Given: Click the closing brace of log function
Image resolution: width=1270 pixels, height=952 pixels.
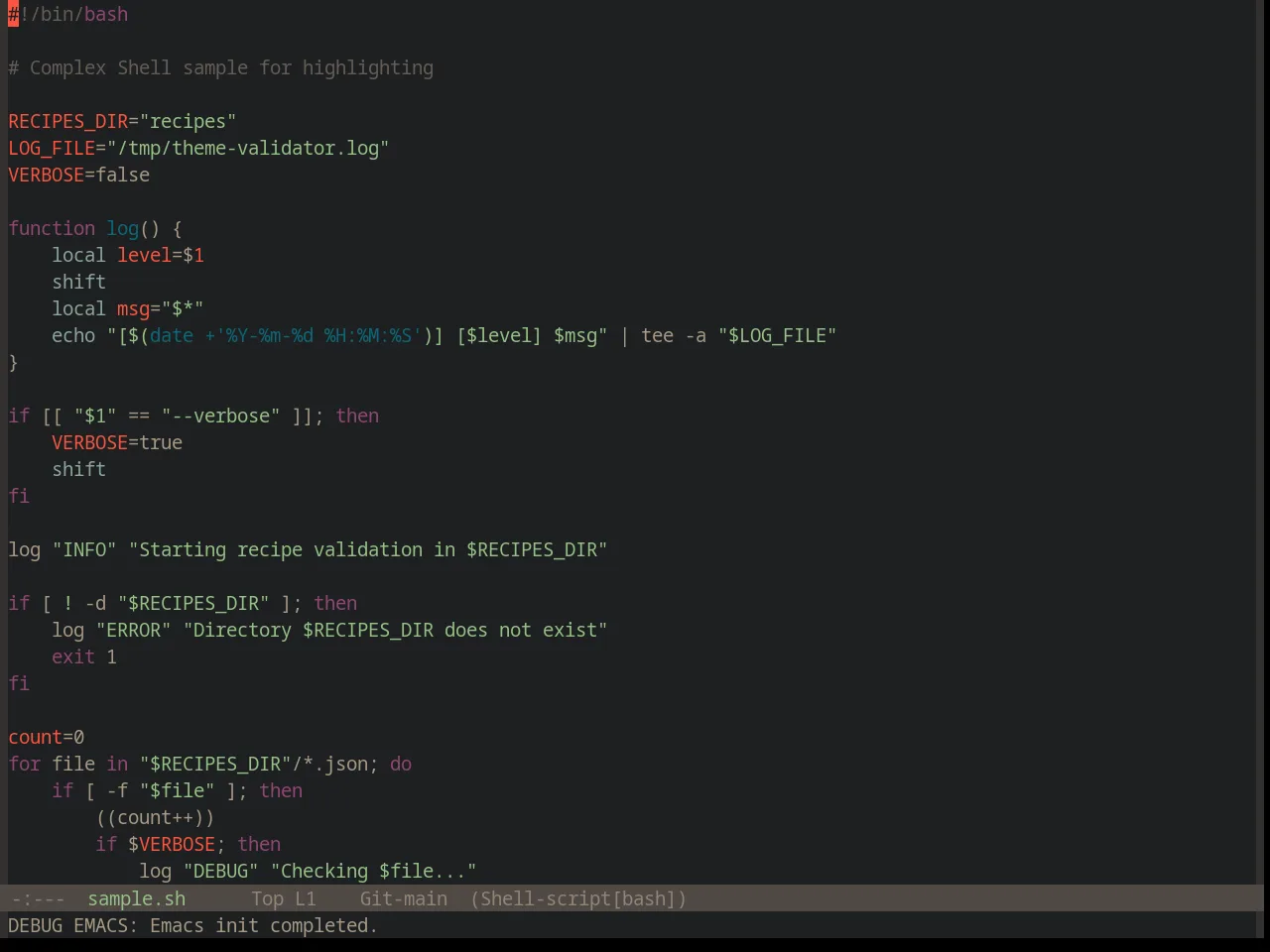Looking at the screenshot, I should 13,362.
